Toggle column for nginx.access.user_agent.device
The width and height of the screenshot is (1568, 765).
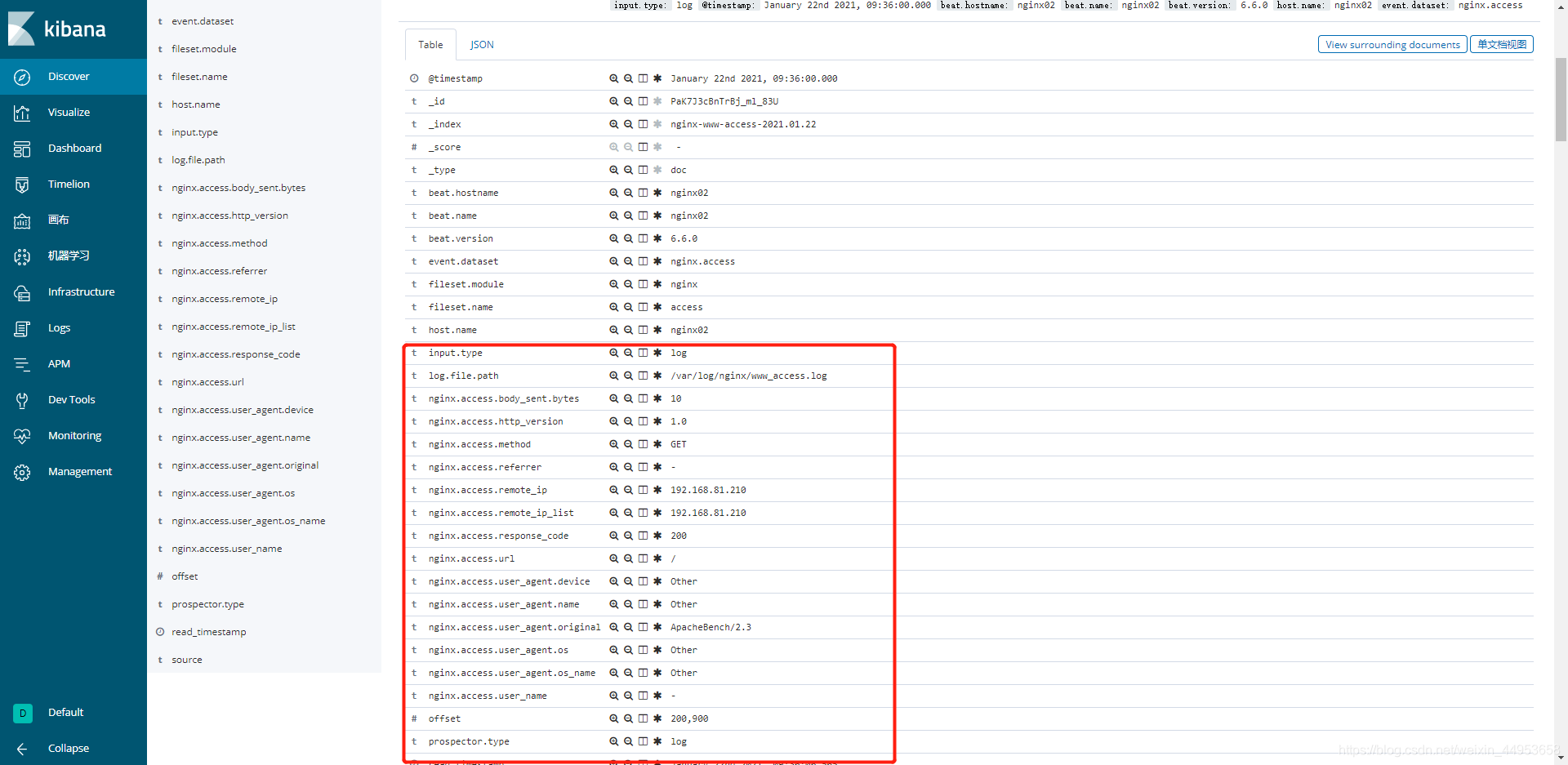coord(643,581)
